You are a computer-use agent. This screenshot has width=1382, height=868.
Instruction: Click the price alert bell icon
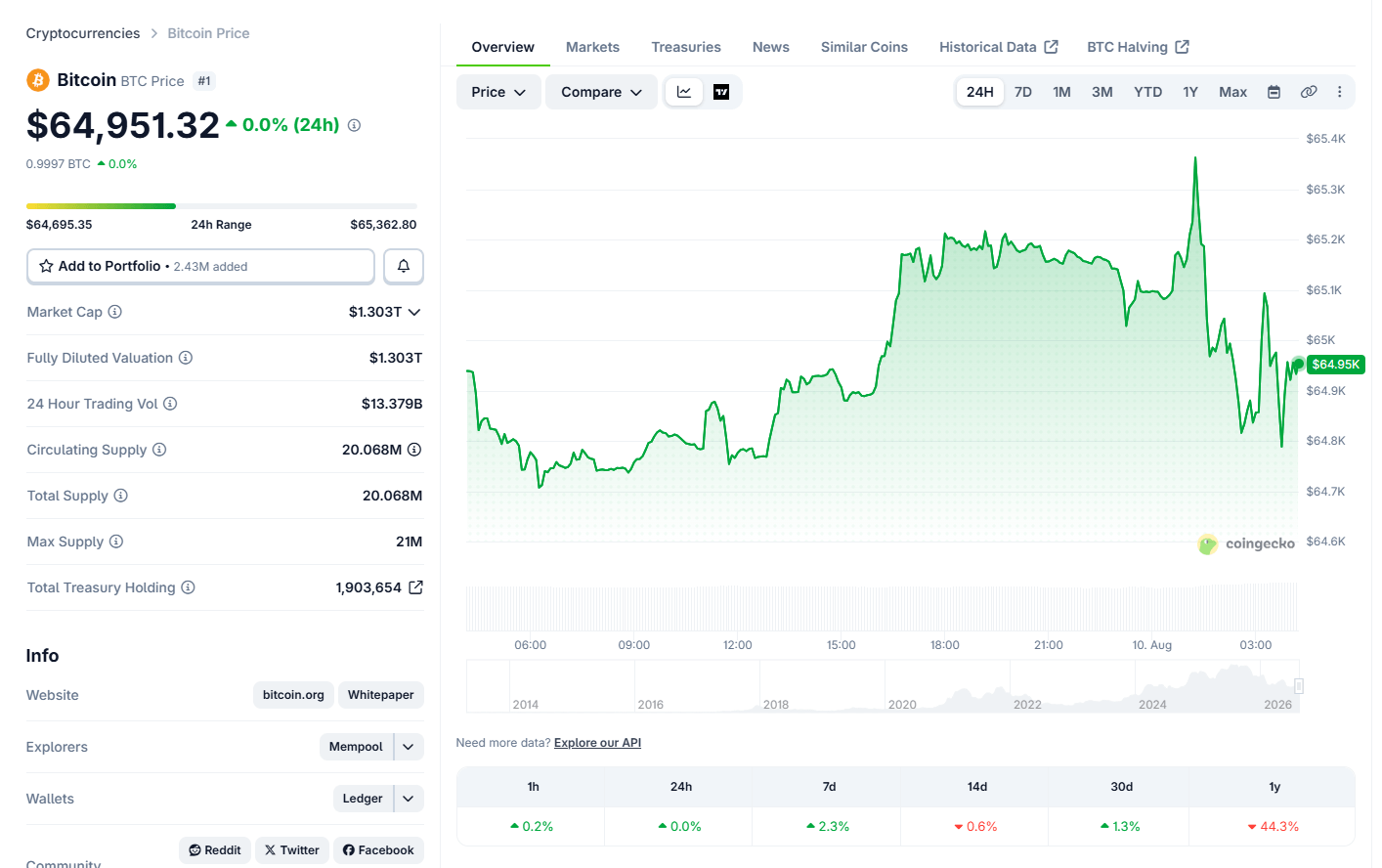pos(404,266)
